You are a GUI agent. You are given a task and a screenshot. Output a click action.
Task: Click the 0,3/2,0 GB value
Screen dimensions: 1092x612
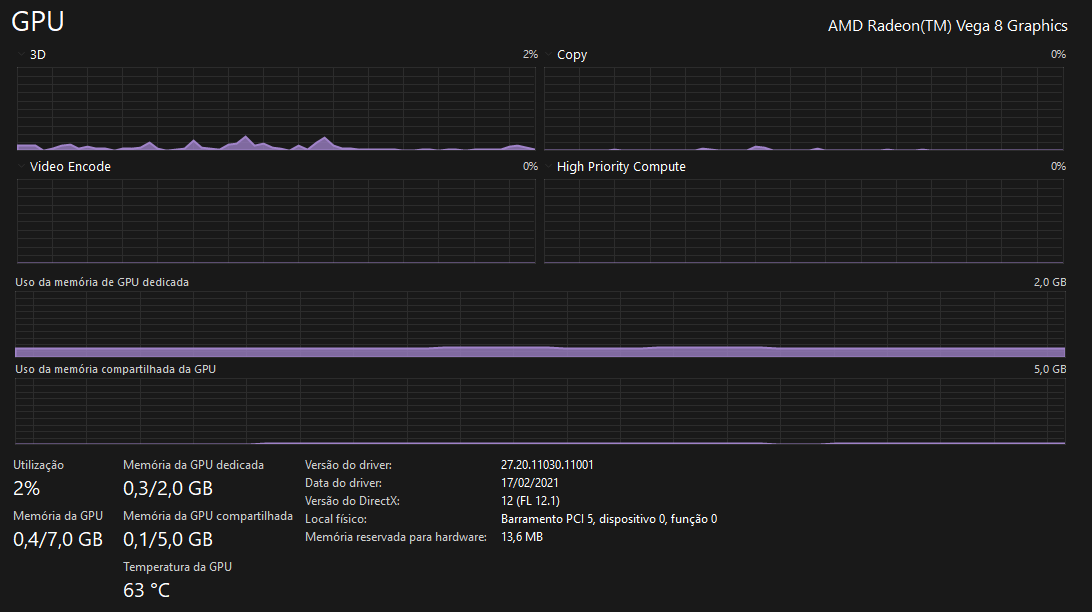pos(168,488)
